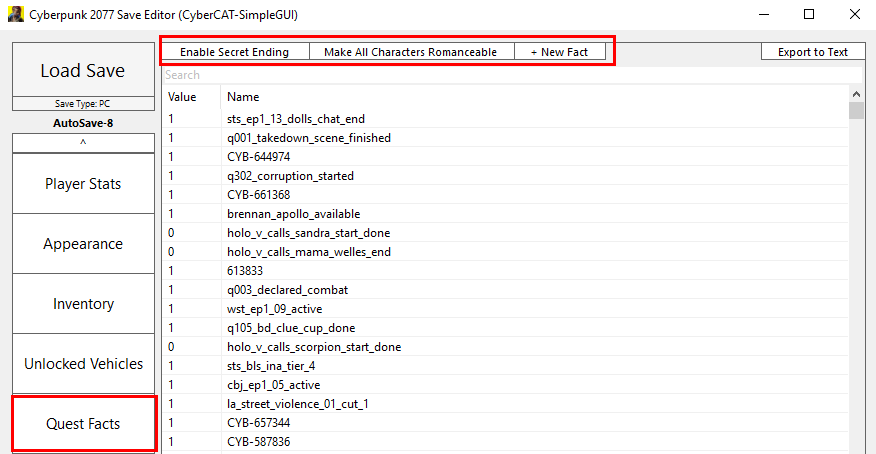This screenshot has height=454, width=876.
Task: Sort list by Name column header
Action: (x=243, y=97)
